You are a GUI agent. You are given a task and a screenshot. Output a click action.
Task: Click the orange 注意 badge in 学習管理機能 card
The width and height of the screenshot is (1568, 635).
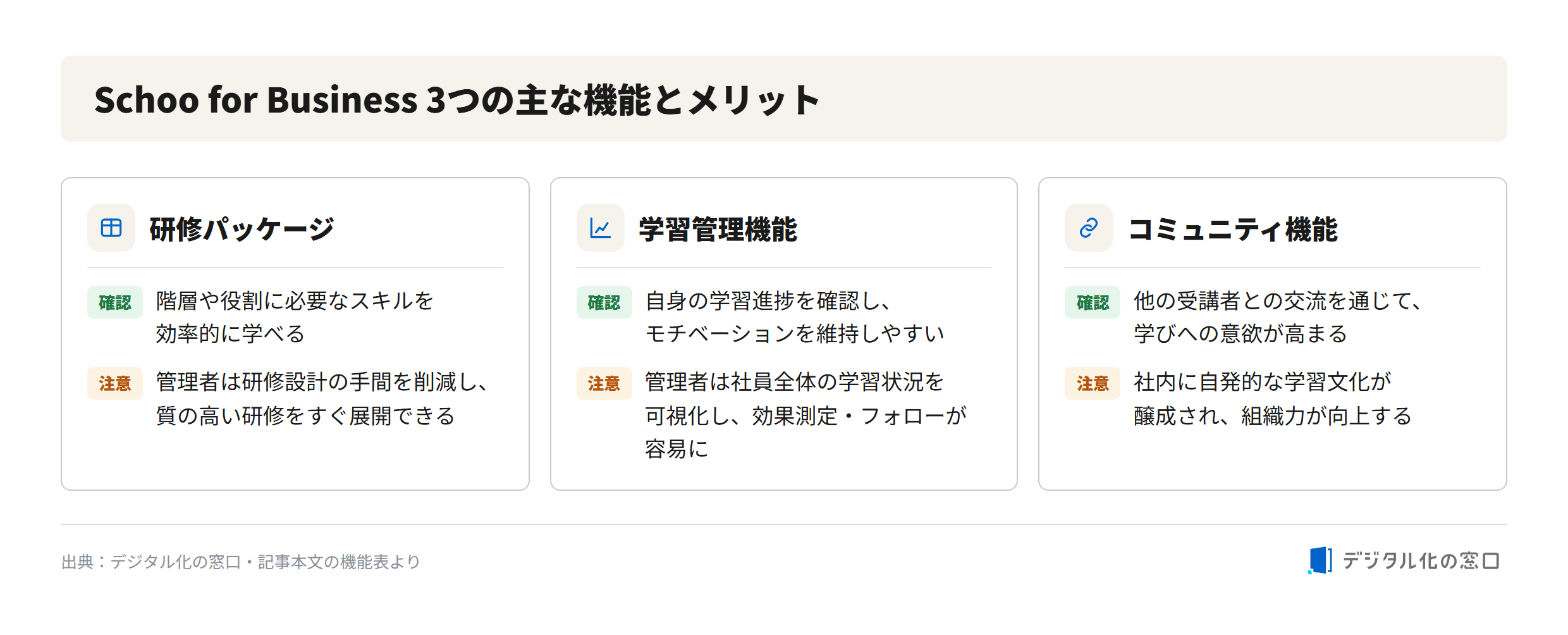[x=604, y=383]
